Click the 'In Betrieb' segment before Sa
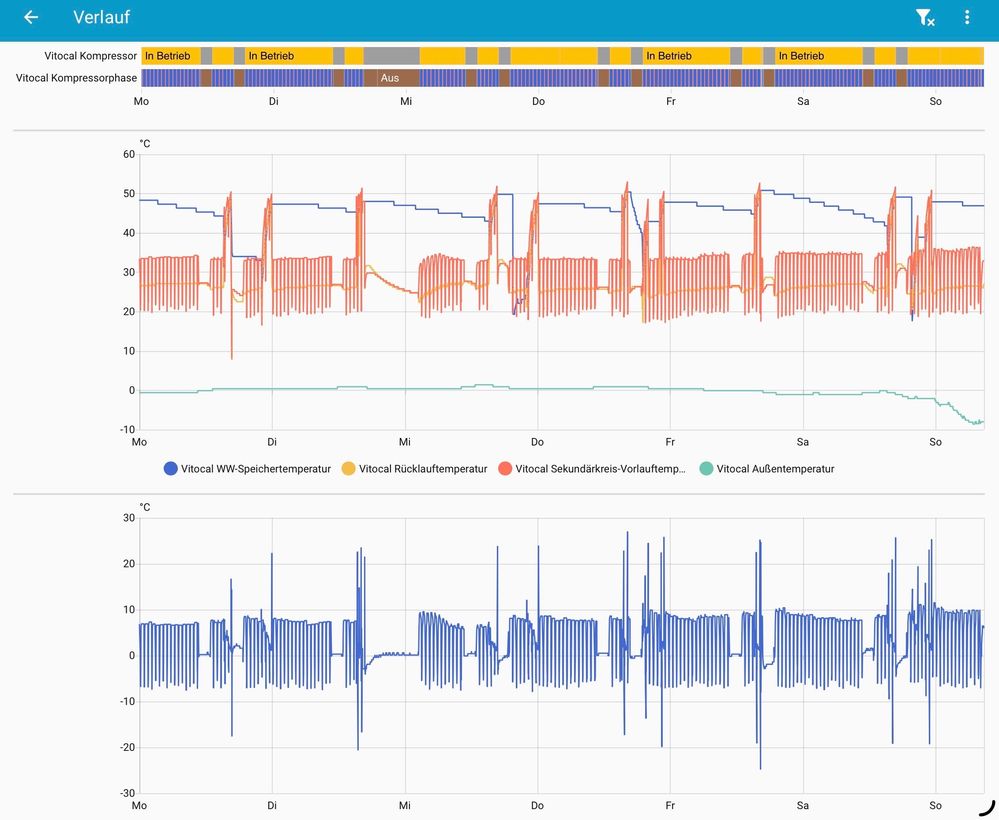This screenshot has width=999, height=820. 819,56
